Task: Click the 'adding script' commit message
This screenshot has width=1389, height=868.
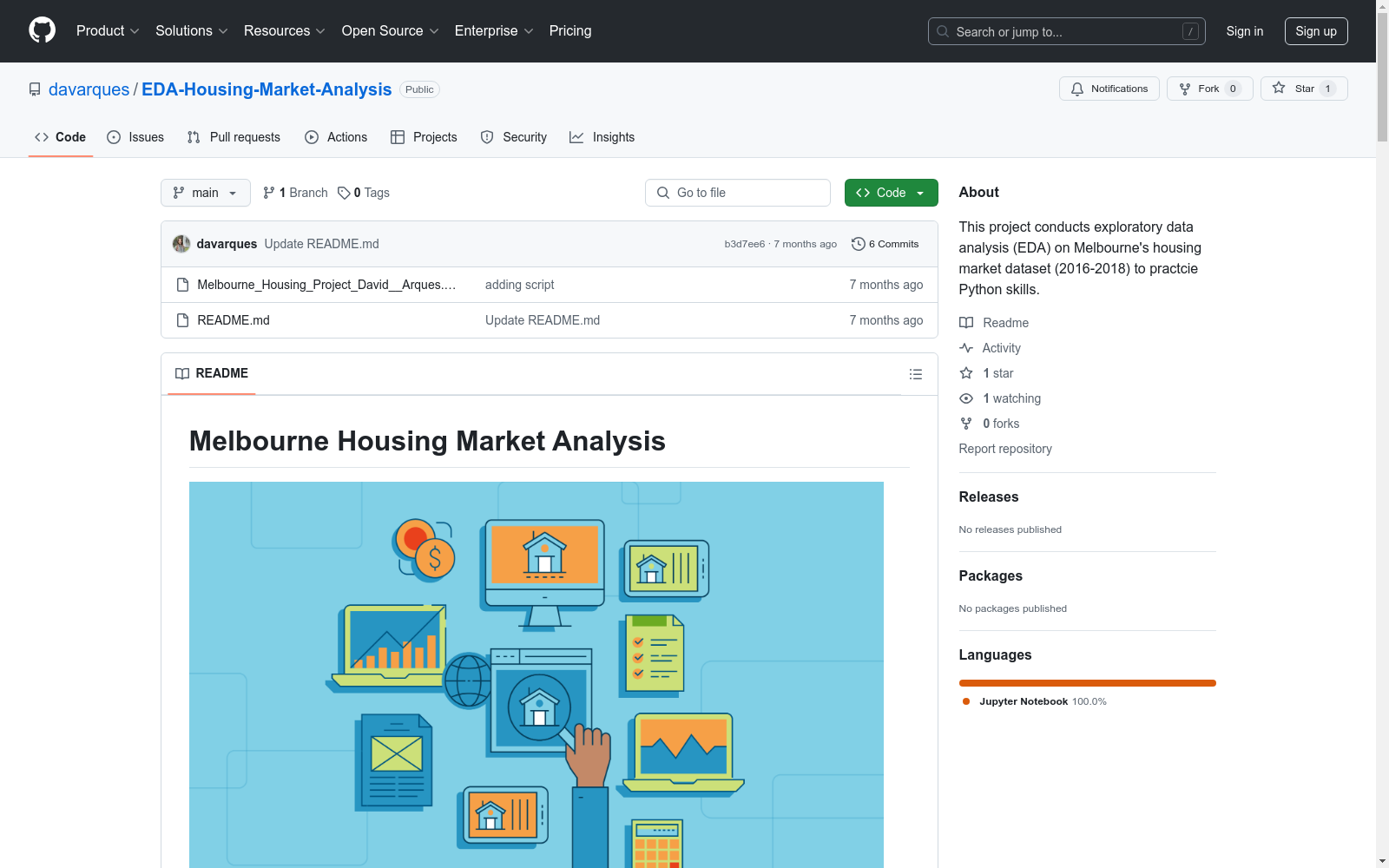Action: click(519, 285)
